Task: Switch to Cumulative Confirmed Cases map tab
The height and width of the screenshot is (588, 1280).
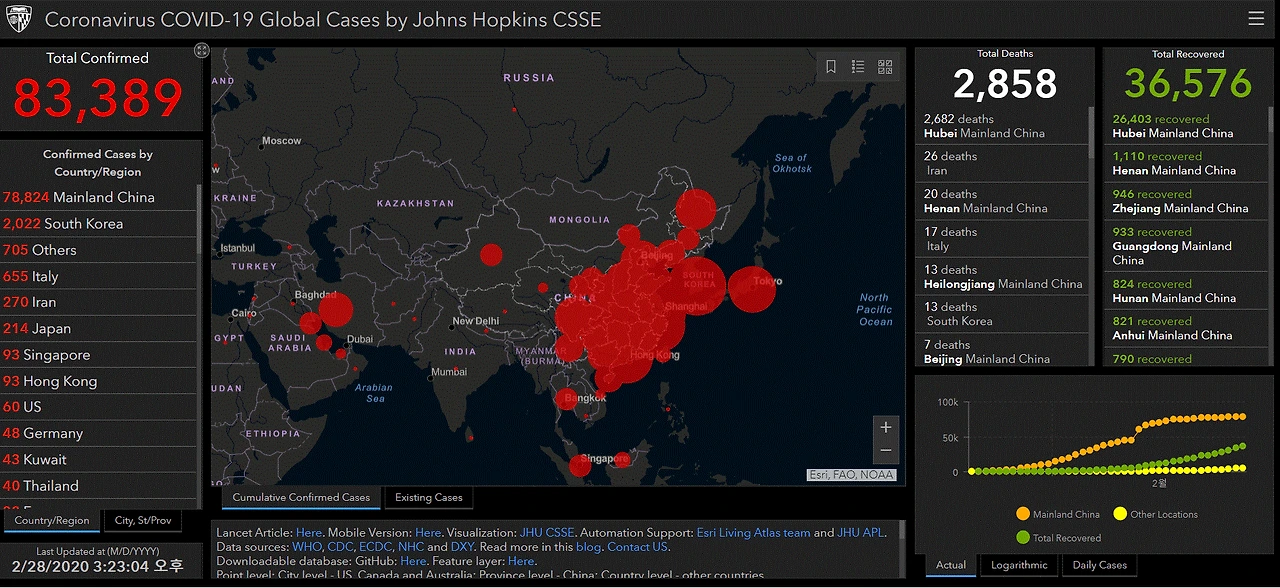Action: pos(301,497)
